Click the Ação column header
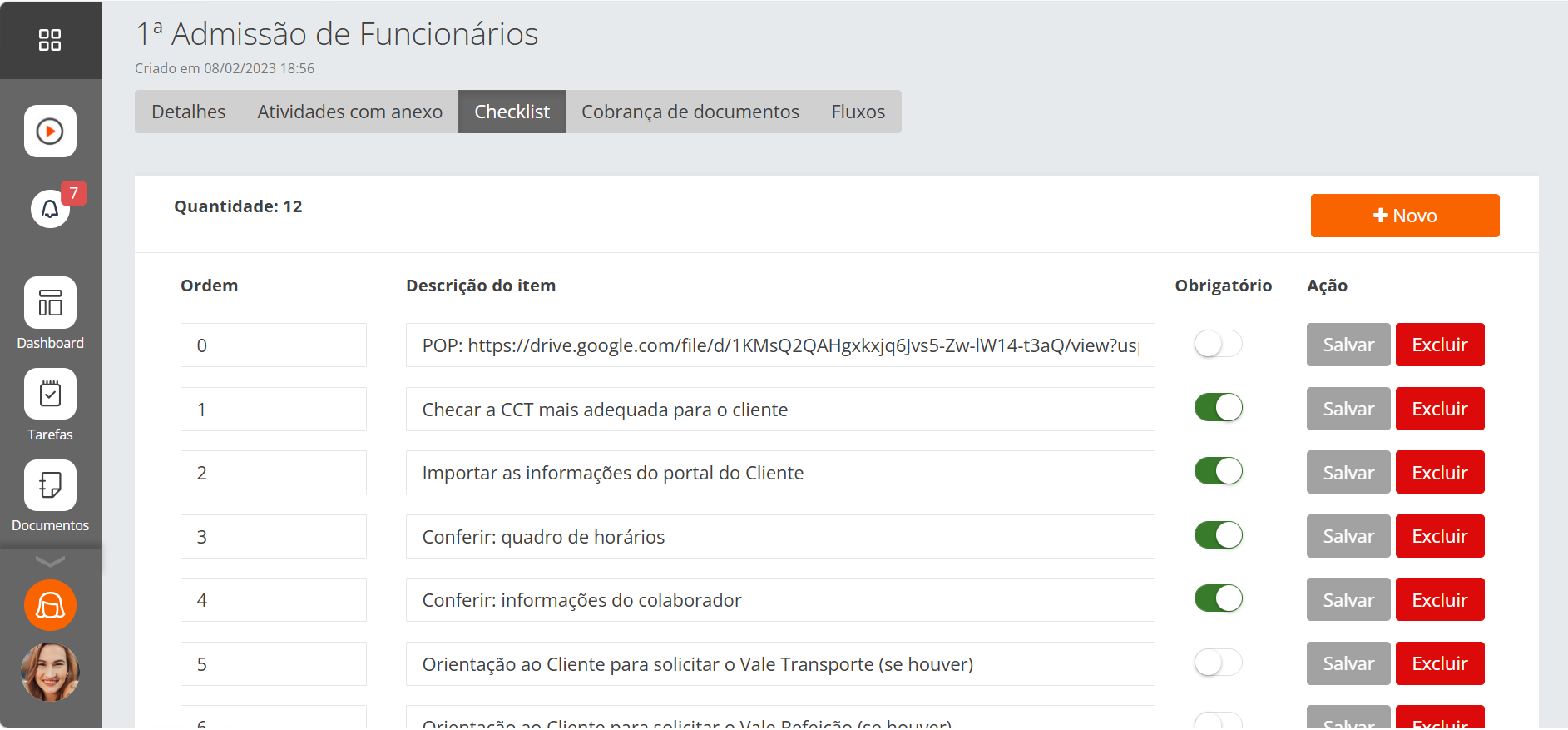Image resolution: width=1568 pixels, height=730 pixels. tap(1327, 286)
